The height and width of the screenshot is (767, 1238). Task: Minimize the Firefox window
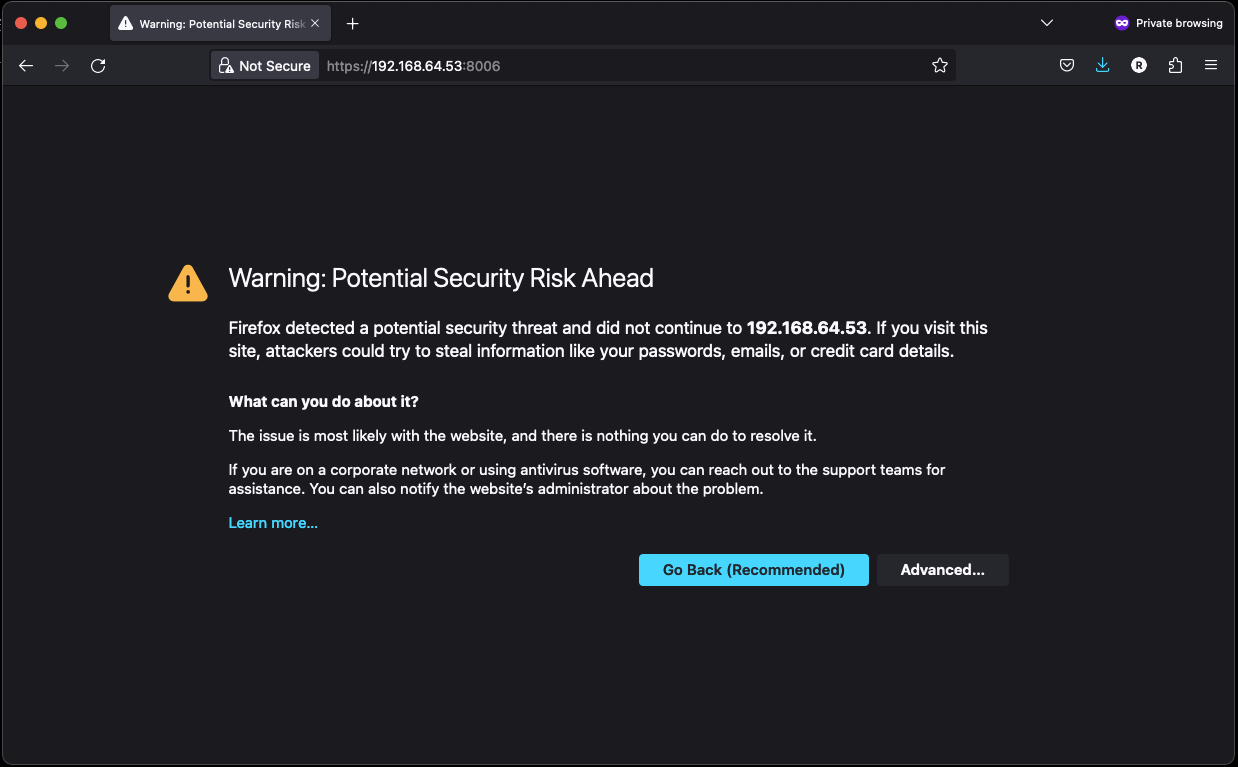(41, 23)
